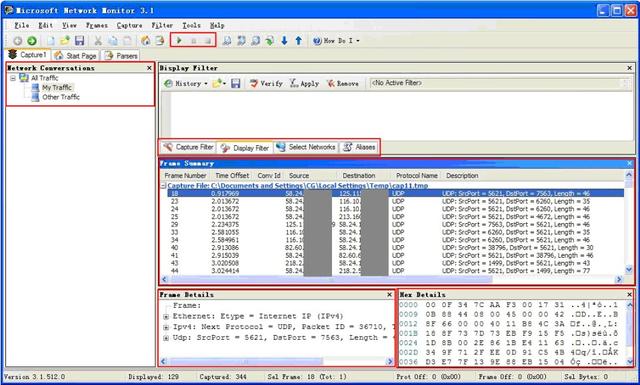Save filter using the disk icon

tap(236, 83)
